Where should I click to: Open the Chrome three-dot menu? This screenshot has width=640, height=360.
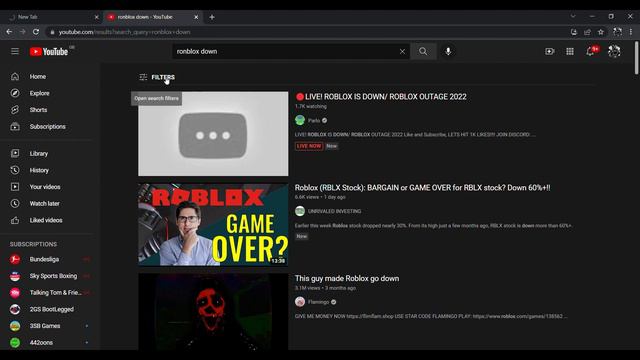(631, 32)
